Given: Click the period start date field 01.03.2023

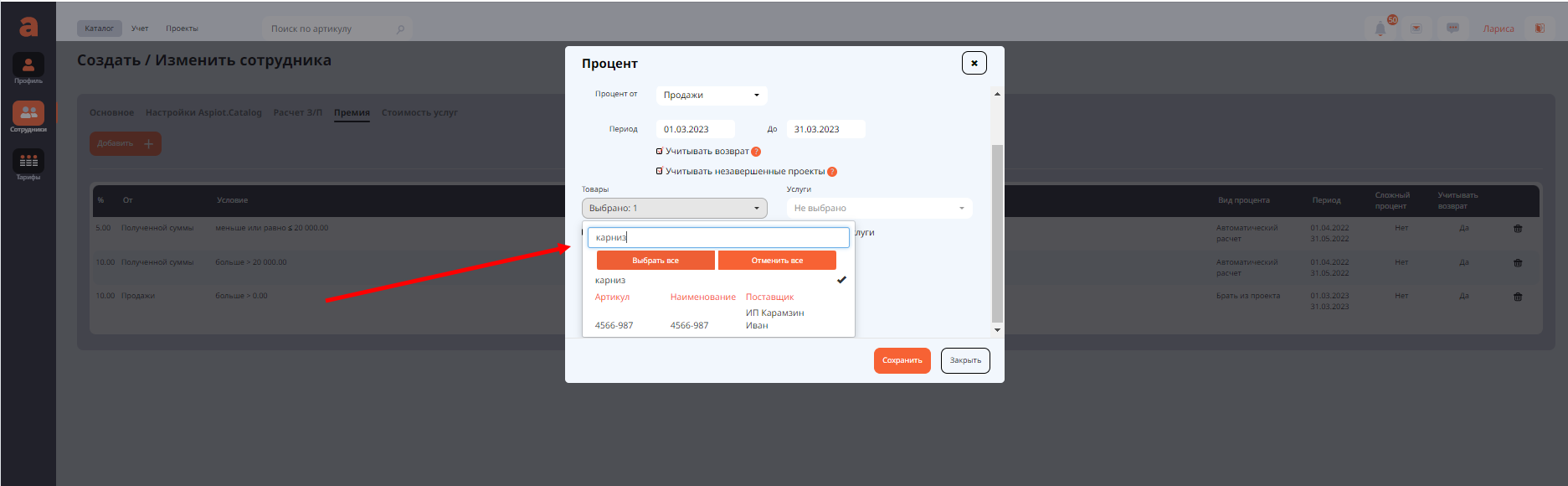Looking at the screenshot, I should pyautogui.click(x=695, y=130).
